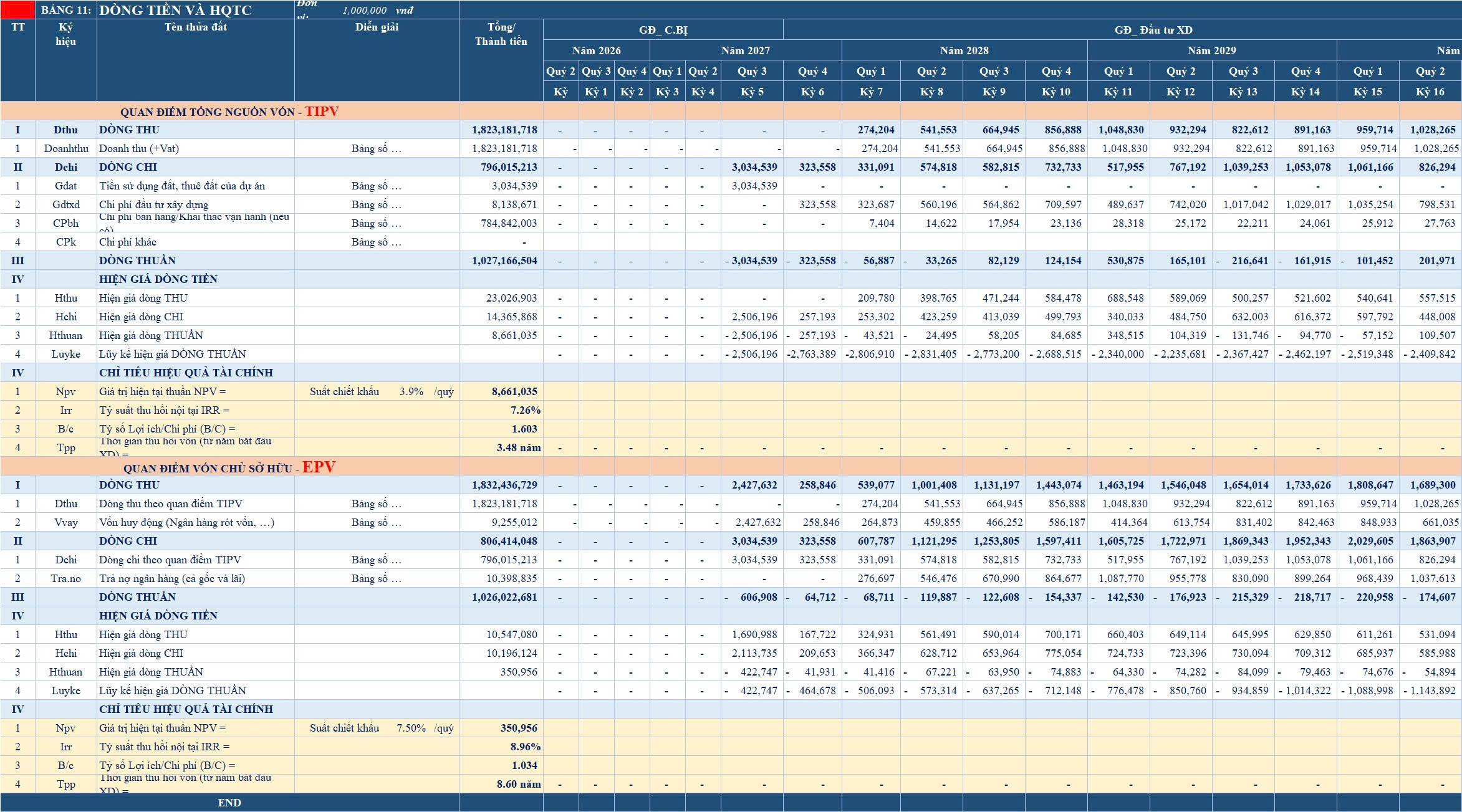Image resolution: width=1462 pixels, height=812 pixels.
Task: Select 'QUAN ĐIỂM TỔNG NGUỒN VỐN - TIPV' heading
Action: [229, 112]
